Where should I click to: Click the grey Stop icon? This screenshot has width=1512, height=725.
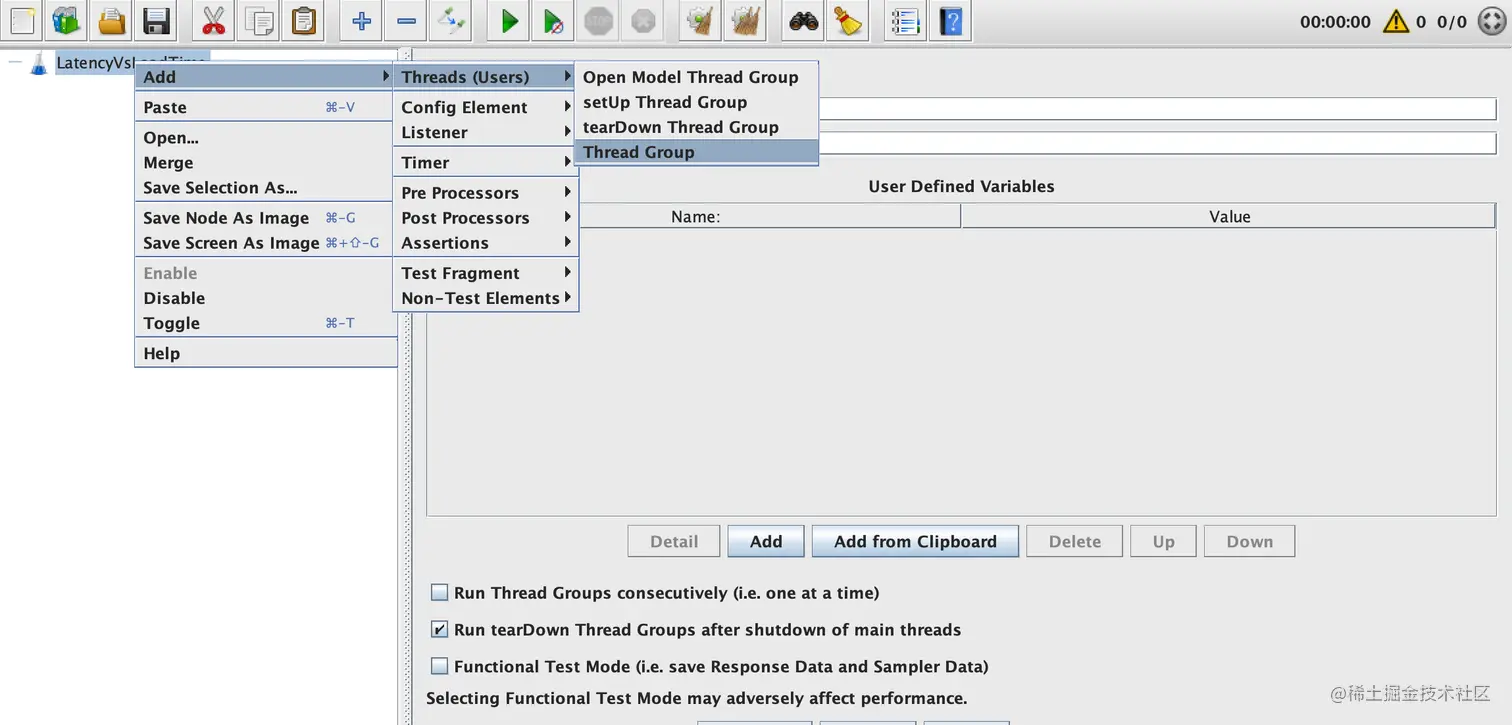click(598, 20)
